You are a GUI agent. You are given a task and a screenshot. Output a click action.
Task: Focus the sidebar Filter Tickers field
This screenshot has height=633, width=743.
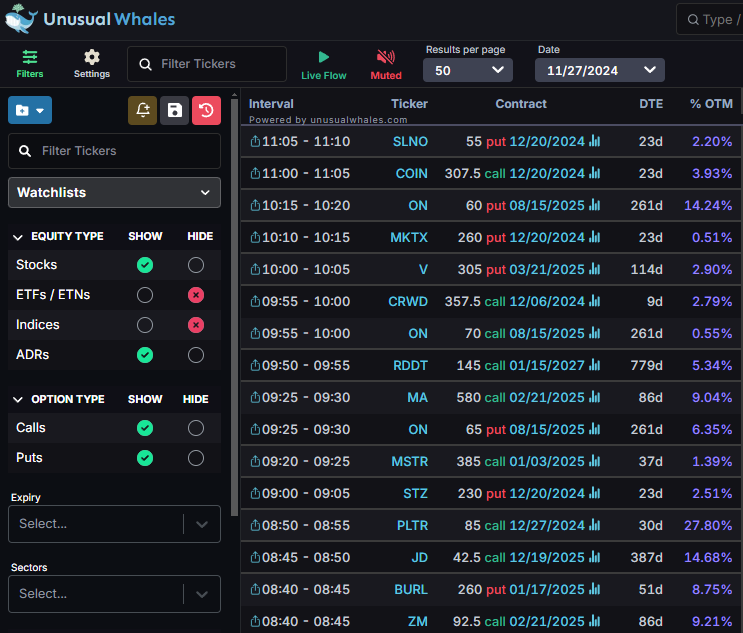(x=114, y=151)
